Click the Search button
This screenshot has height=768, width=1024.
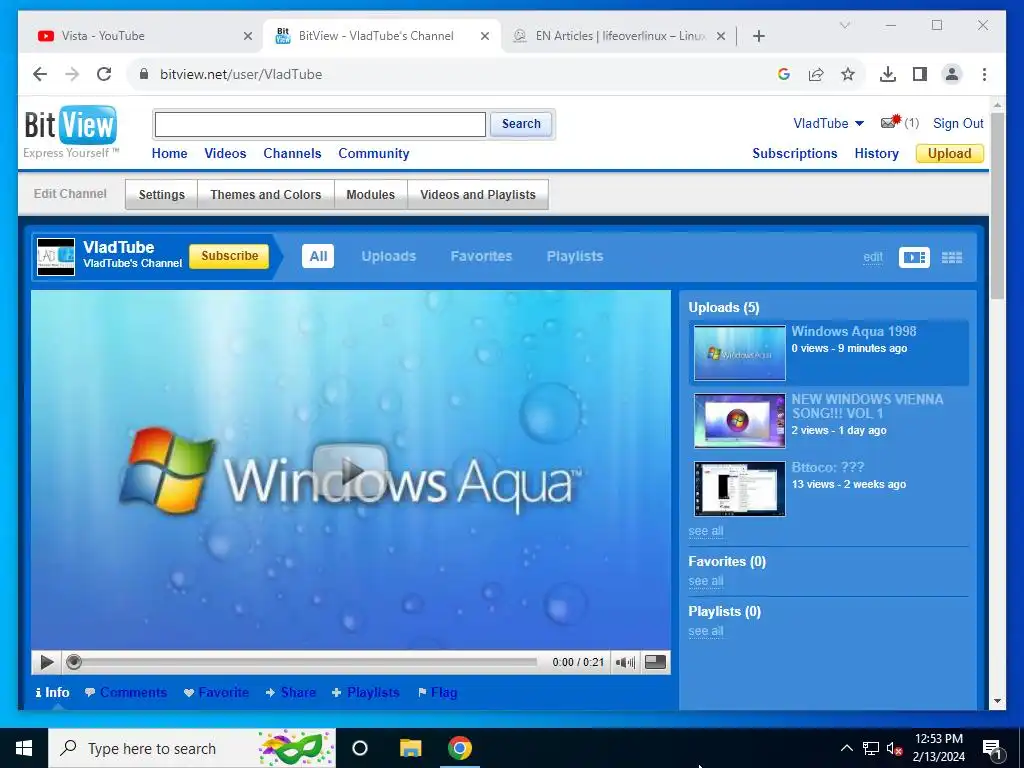pos(521,124)
